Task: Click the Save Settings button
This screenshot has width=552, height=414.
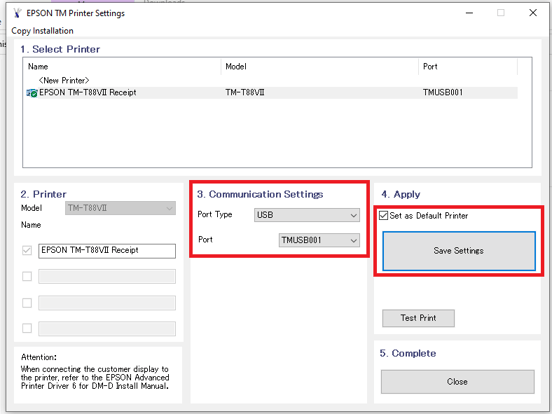Action: (x=459, y=251)
